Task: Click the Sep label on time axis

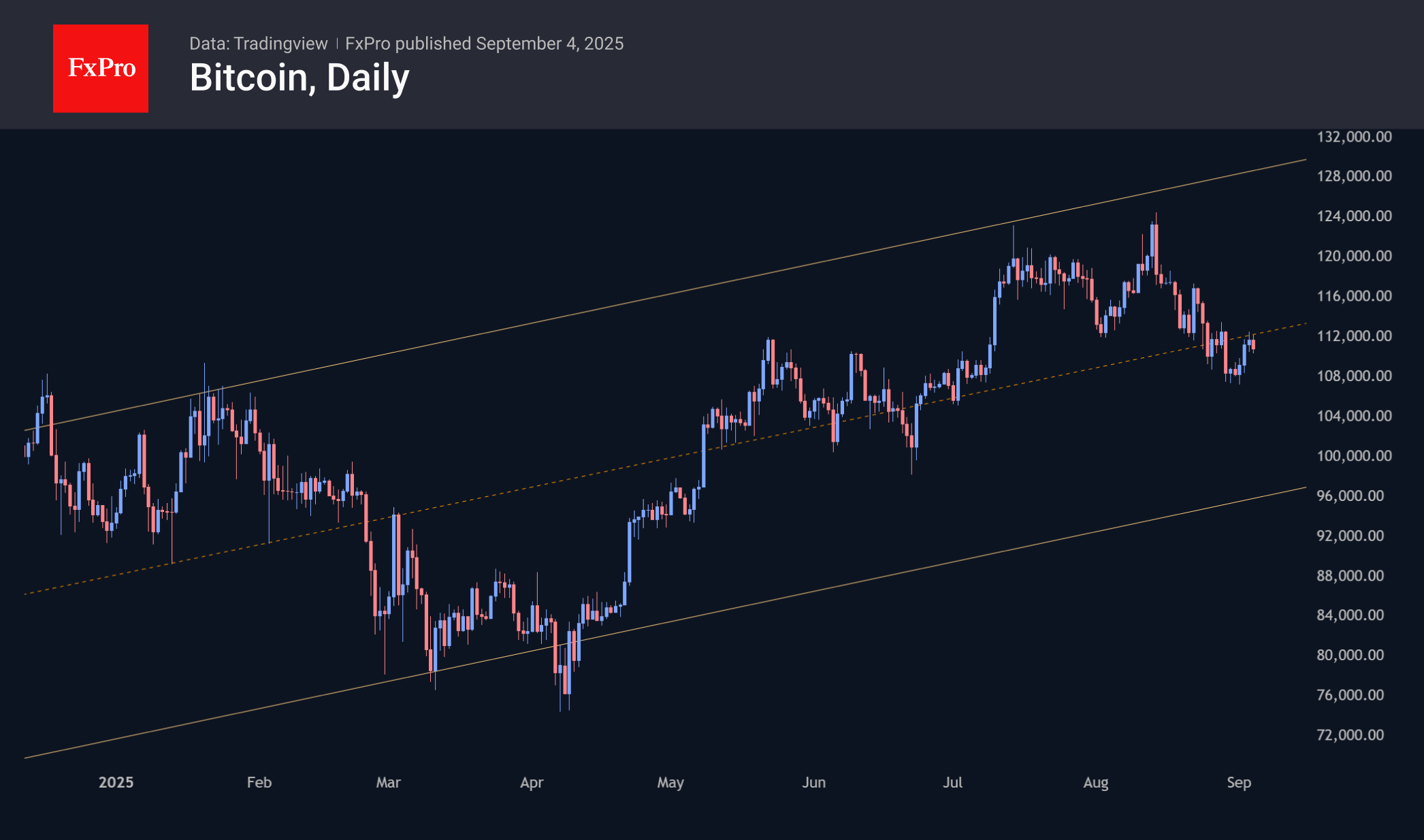Action: [x=1239, y=783]
